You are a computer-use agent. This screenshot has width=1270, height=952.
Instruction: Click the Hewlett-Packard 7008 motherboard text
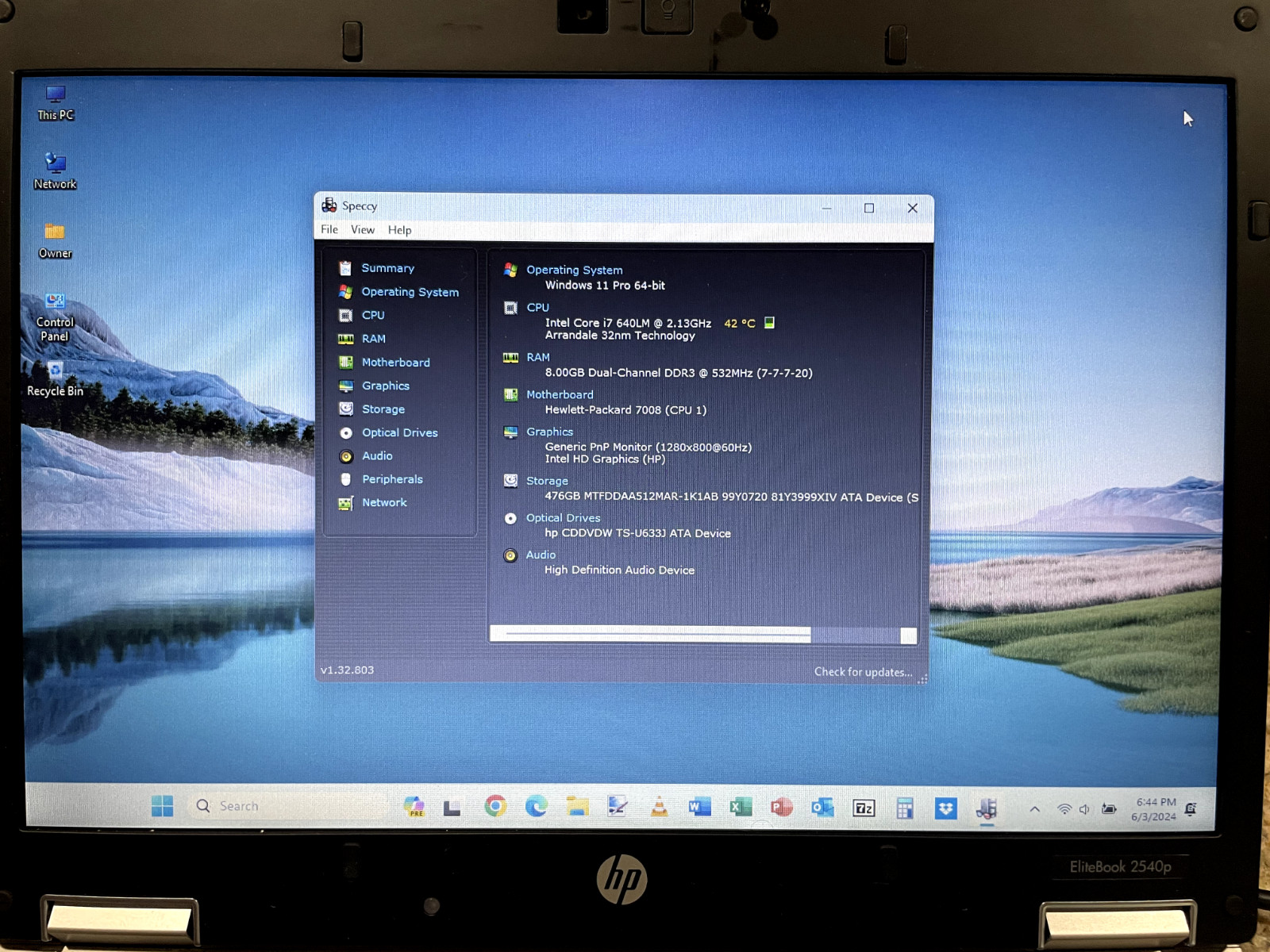tap(625, 410)
